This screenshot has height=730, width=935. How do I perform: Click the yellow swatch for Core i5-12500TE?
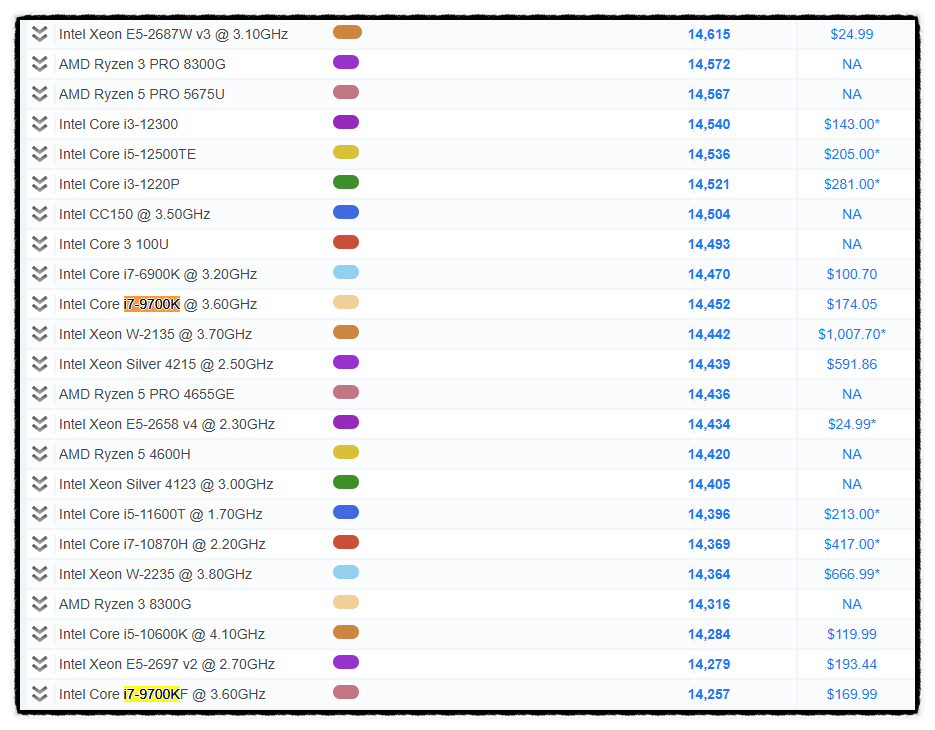(346, 152)
